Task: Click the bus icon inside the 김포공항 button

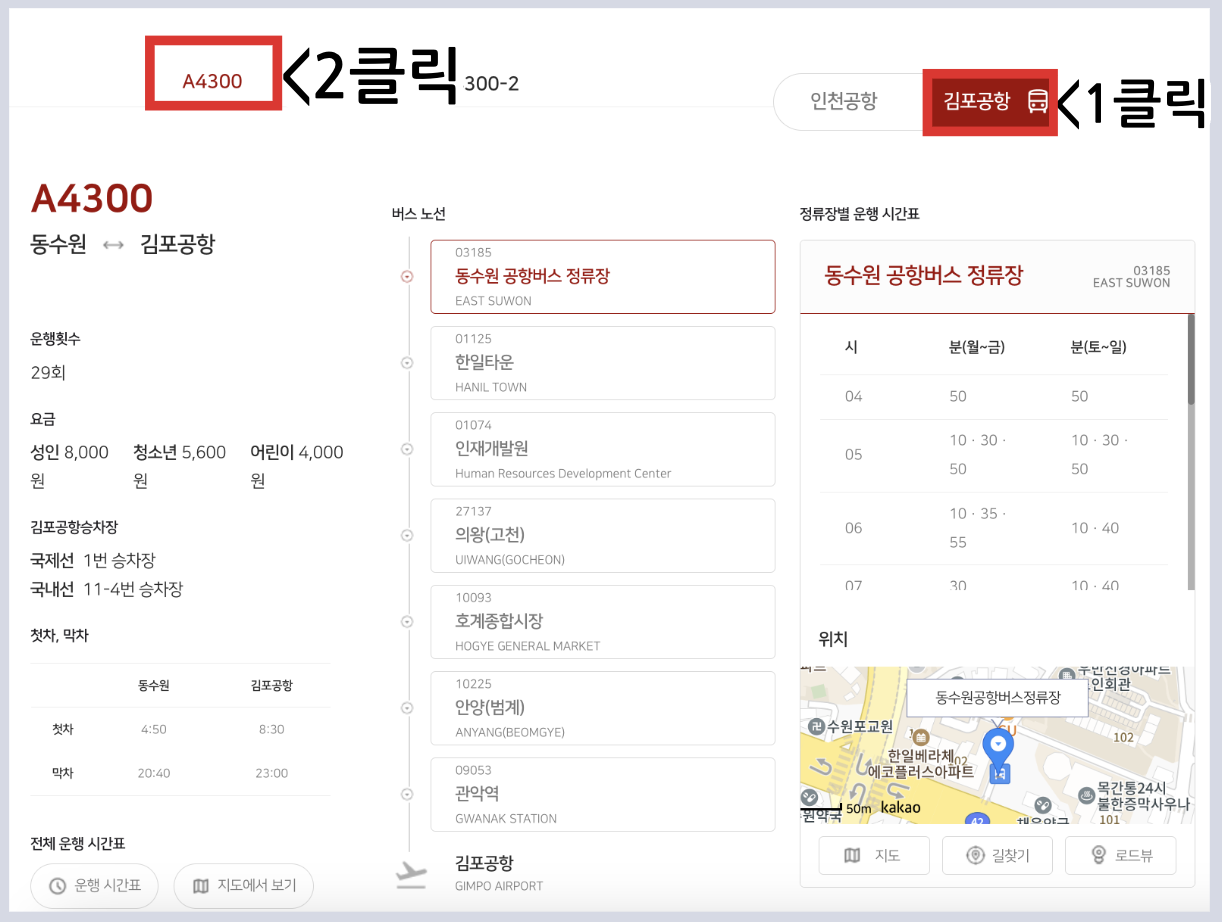Action: click(x=1037, y=102)
